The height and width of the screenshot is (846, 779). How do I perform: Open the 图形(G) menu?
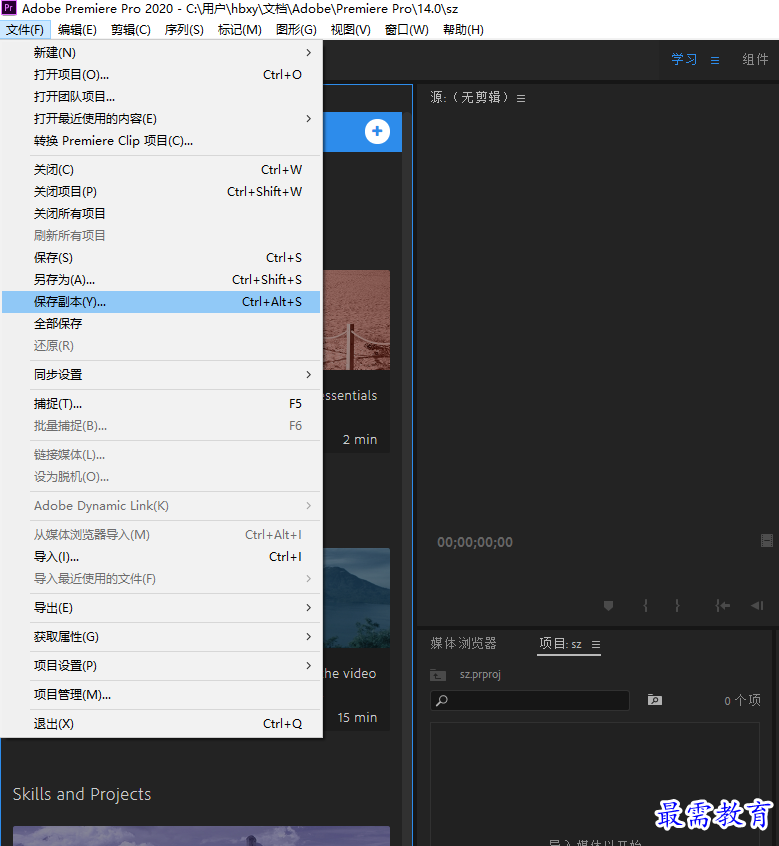click(x=296, y=30)
